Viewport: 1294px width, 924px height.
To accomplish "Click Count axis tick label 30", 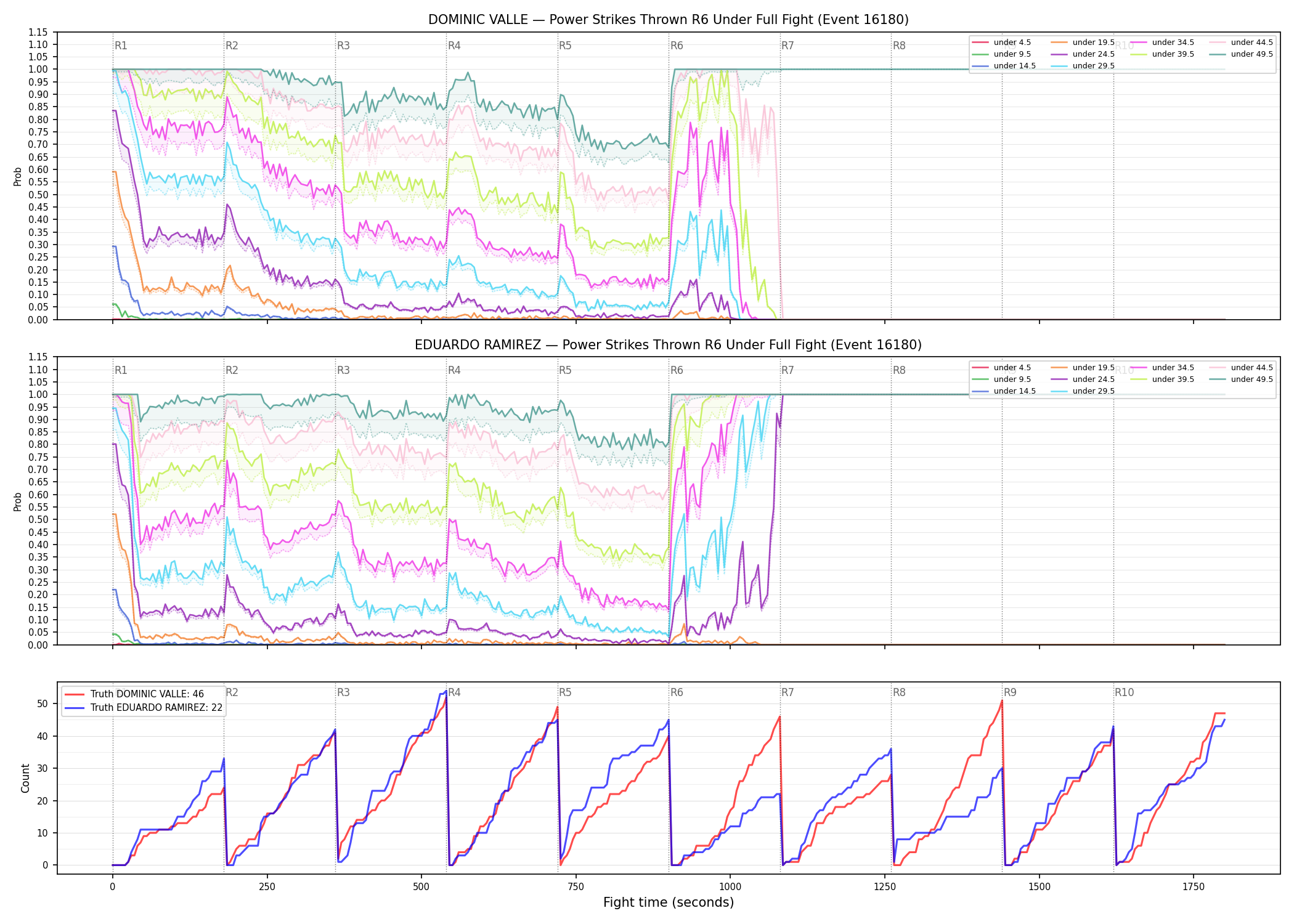I will coord(43,769).
